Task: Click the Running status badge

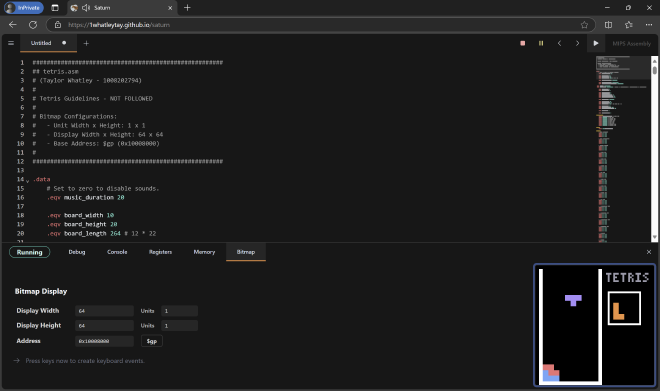Action: 29,252
